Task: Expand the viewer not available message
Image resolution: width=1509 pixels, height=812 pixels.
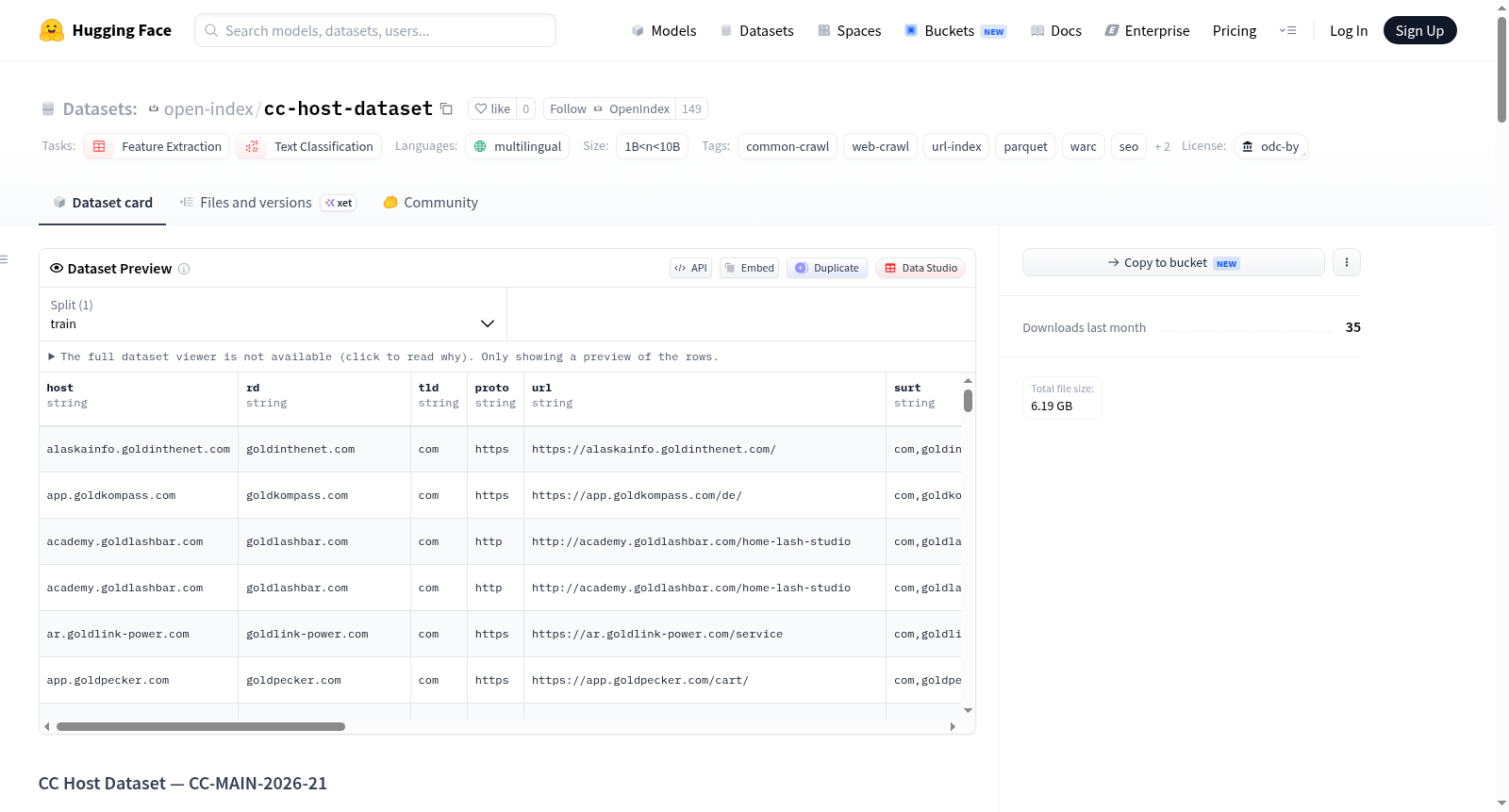Action: 384,356
